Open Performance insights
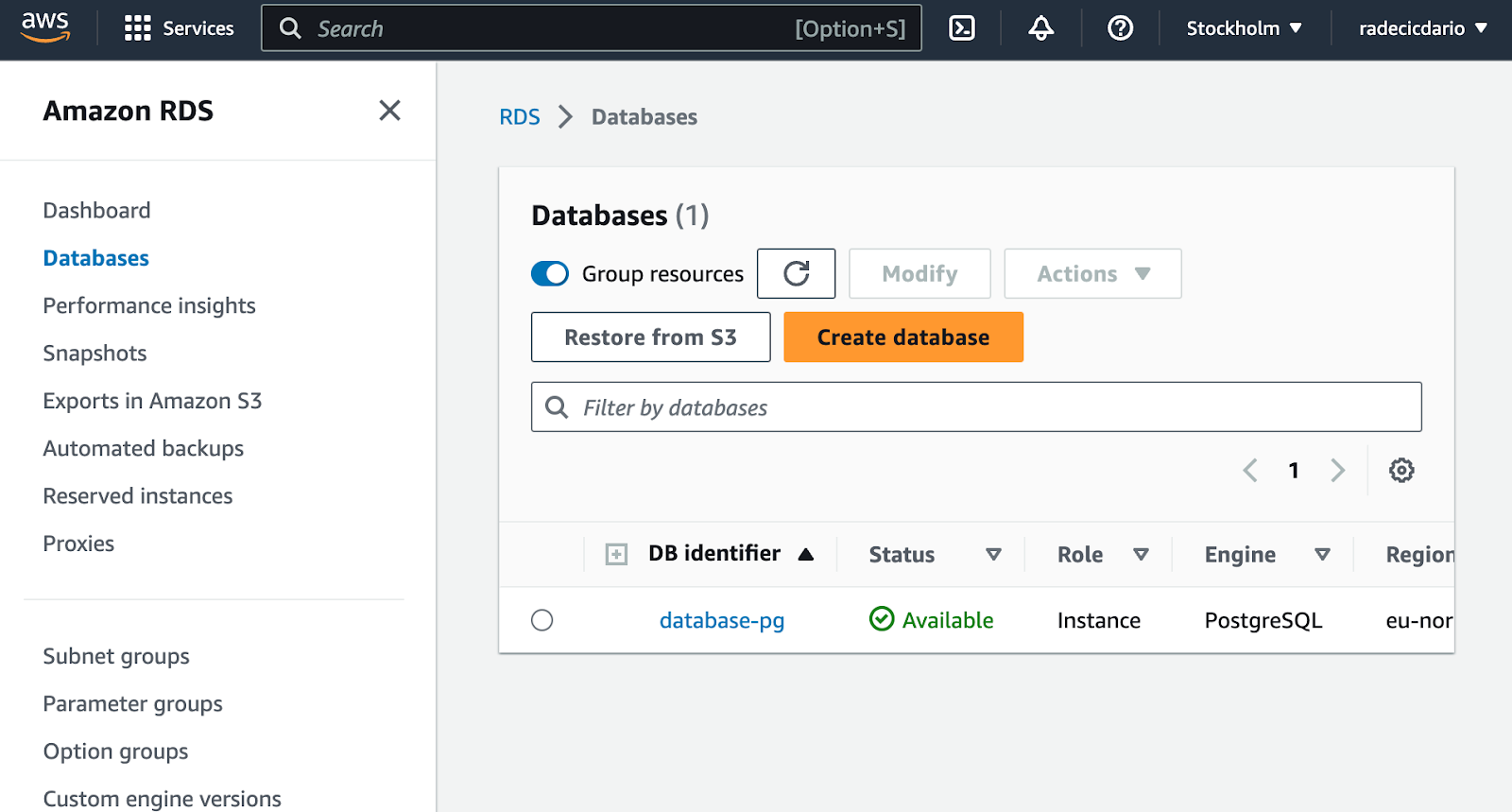The image size is (1512, 812). pos(149,305)
